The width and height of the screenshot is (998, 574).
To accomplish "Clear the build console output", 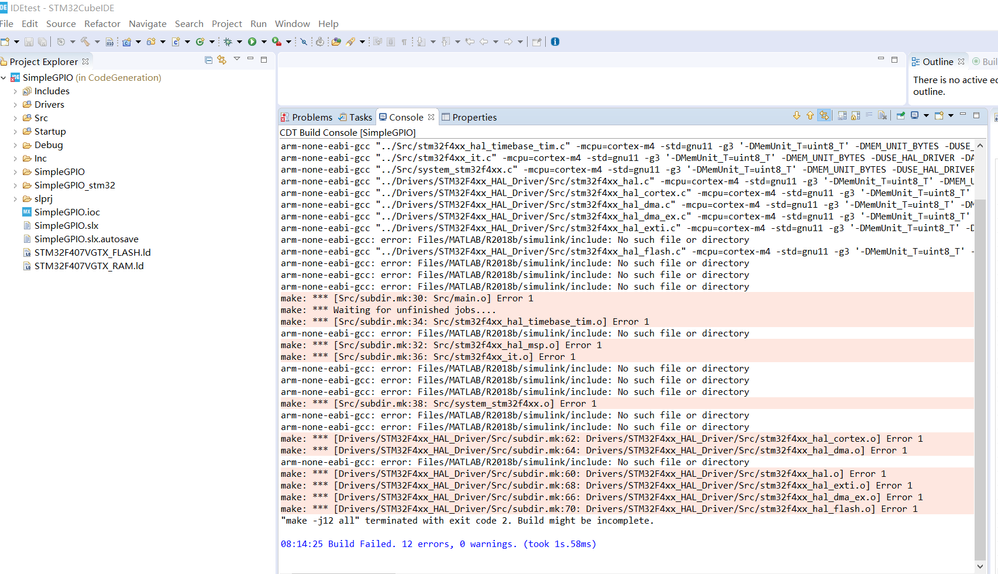I will (x=882, y=116).
